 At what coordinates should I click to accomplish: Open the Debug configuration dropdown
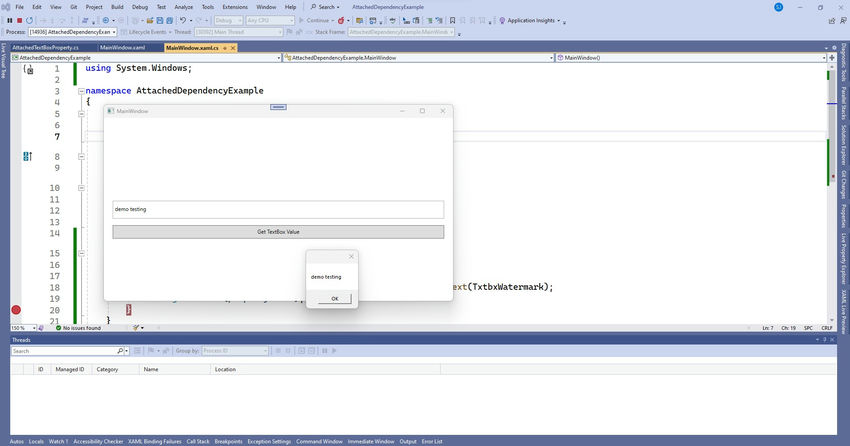click(228, 21)
